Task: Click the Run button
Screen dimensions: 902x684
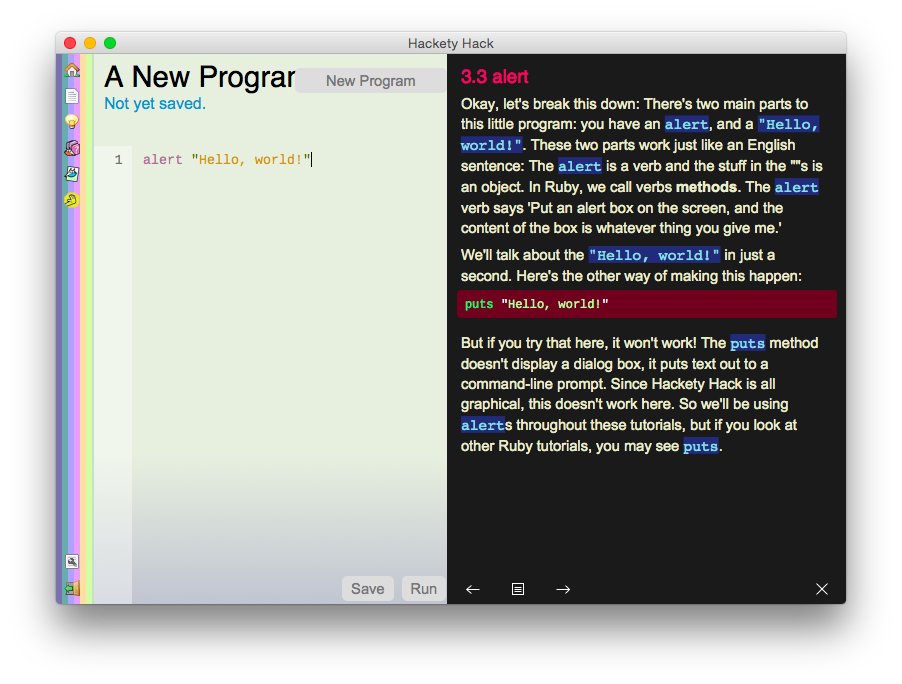Action: (x=423, y=589)
